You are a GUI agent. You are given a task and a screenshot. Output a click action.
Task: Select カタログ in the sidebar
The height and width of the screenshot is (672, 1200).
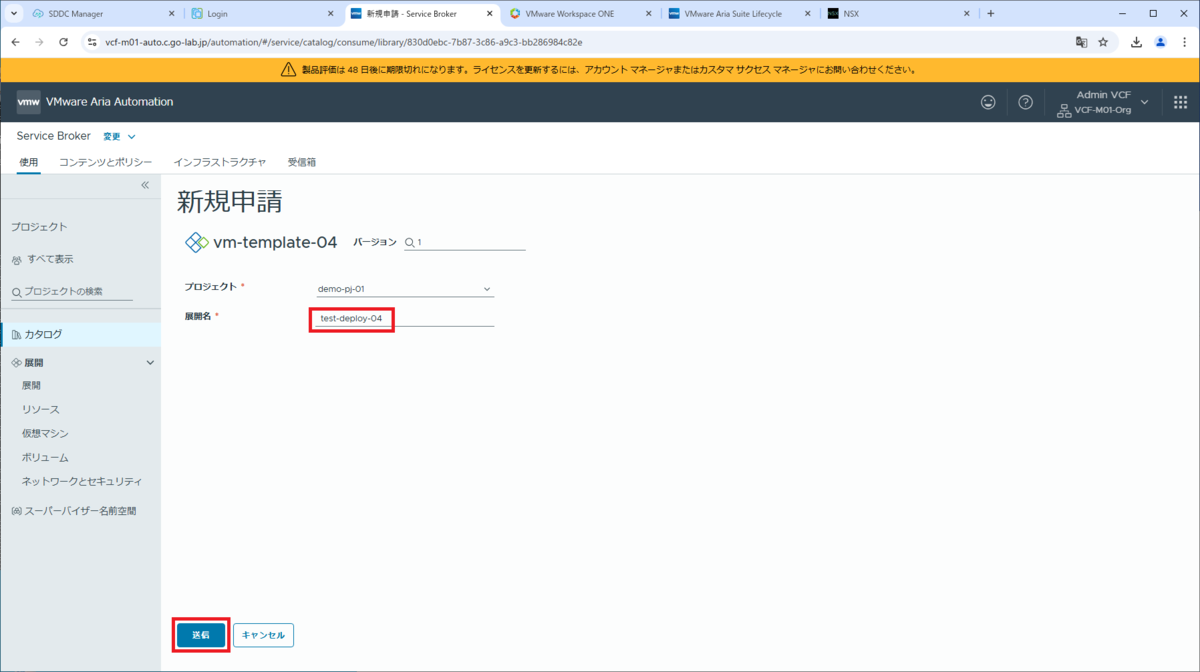click(x=80, y=334)
